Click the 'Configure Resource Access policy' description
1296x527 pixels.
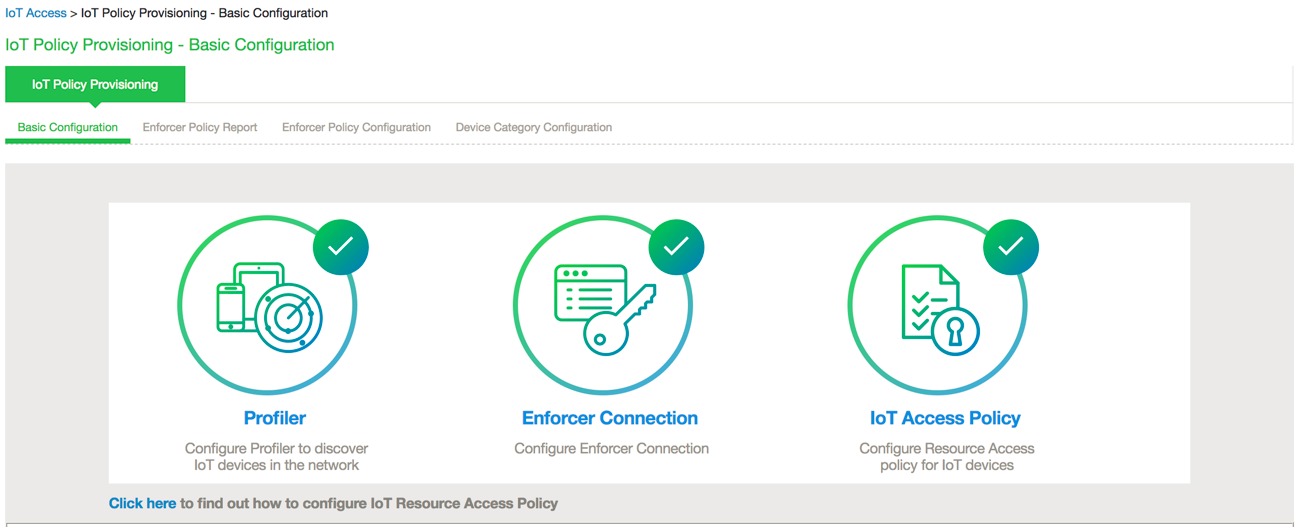pos(947,457)
